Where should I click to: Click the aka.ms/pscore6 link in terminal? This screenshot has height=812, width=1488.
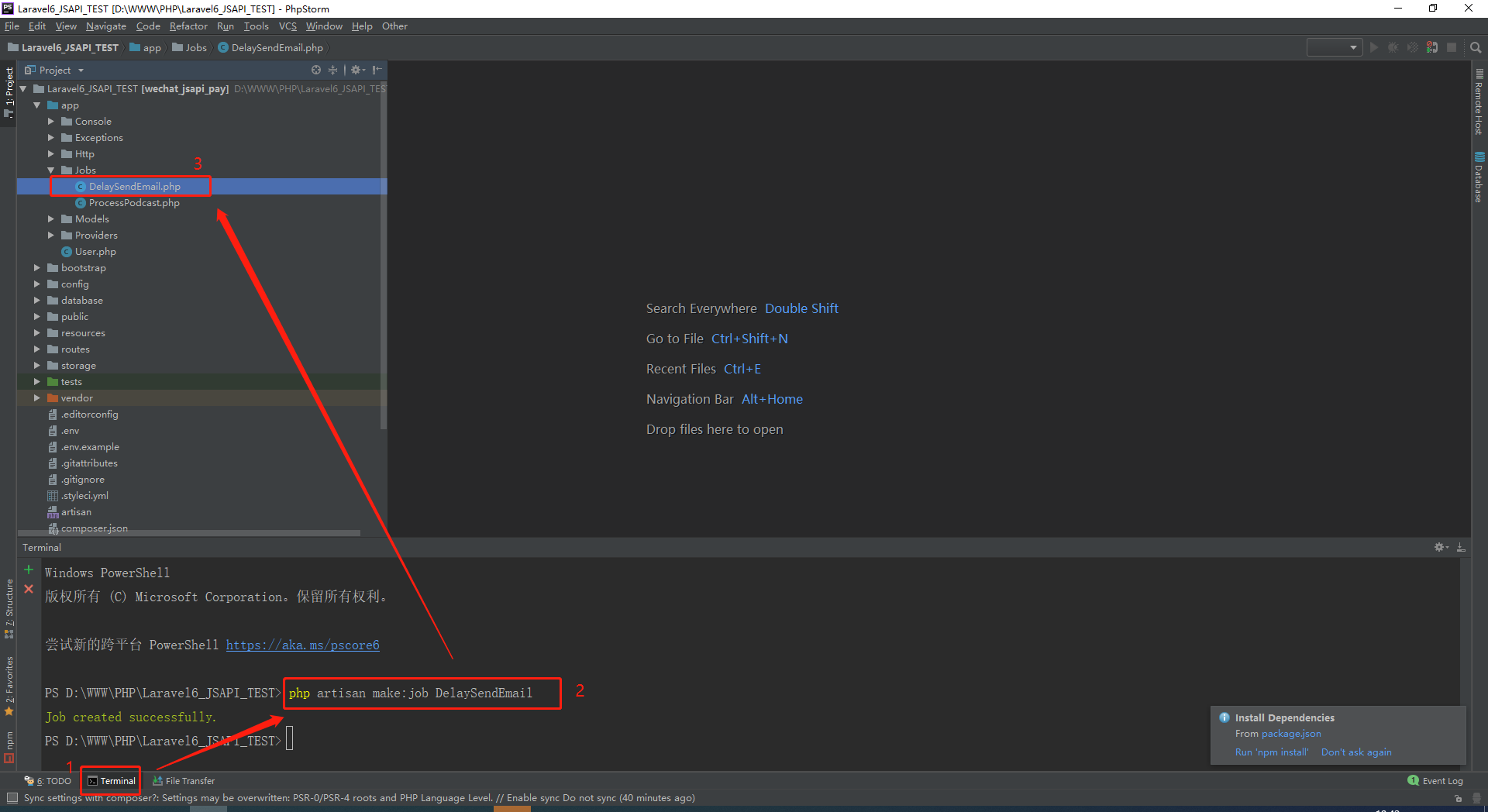point(302,645)
